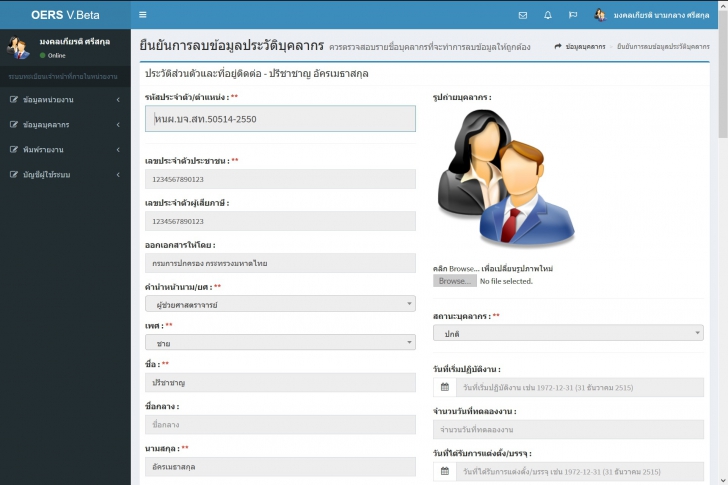Click ระบบทะเบียนเจ้าหน้าที่ภายในหน่วยงาน sidebar header text
The height and width of the screenshot is (485, 728).
63,77
